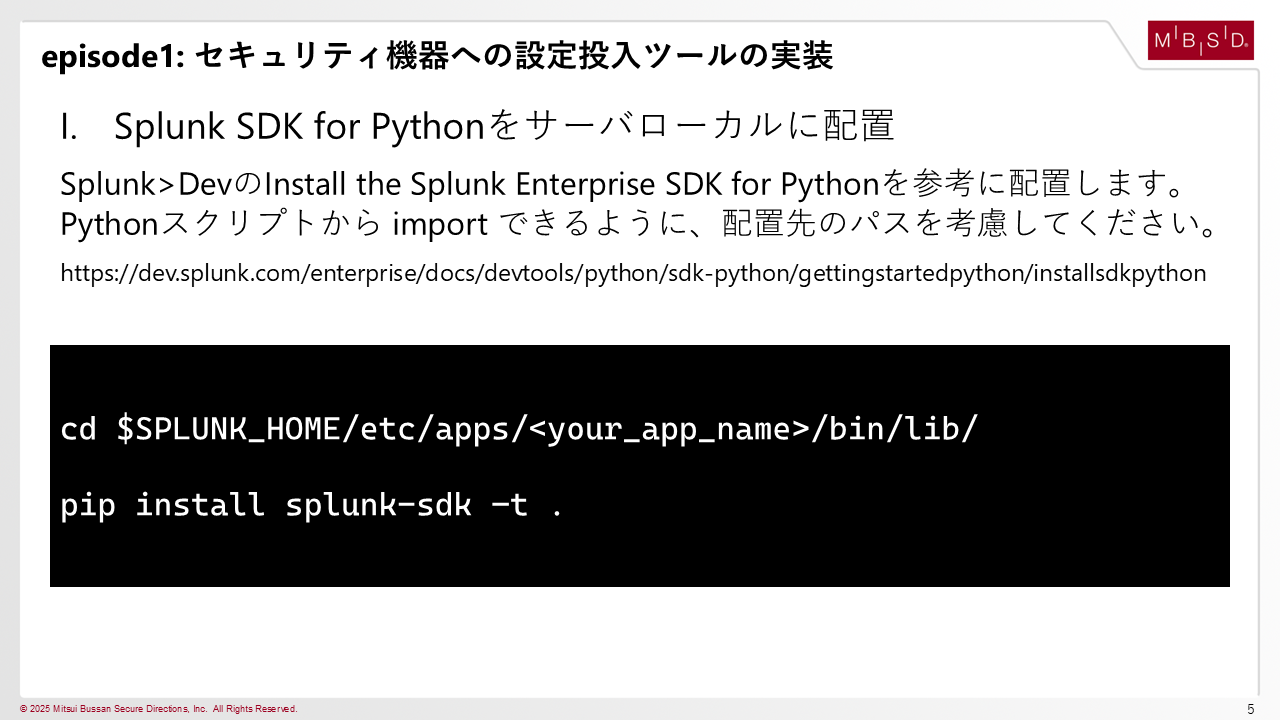
Task: Click the Mitsui Bussan copyright notice
Action: (158, 709)
